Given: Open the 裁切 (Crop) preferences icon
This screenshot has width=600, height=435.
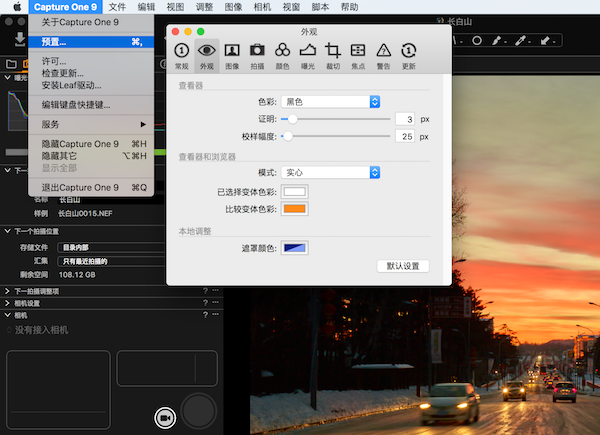Looking at the screenshot, I should click(333, 54).
